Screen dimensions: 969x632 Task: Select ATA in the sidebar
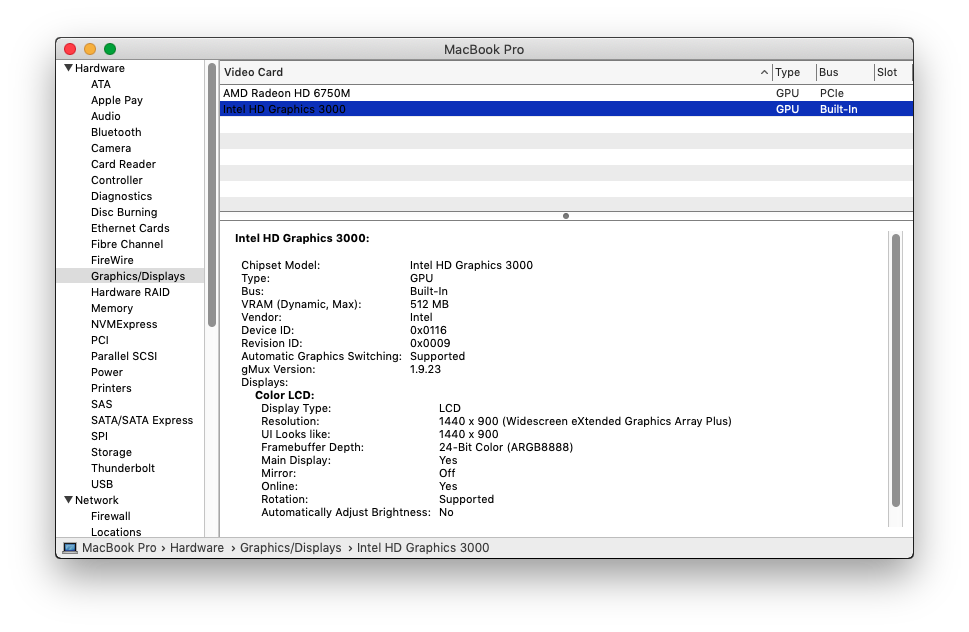click(101, 84)
